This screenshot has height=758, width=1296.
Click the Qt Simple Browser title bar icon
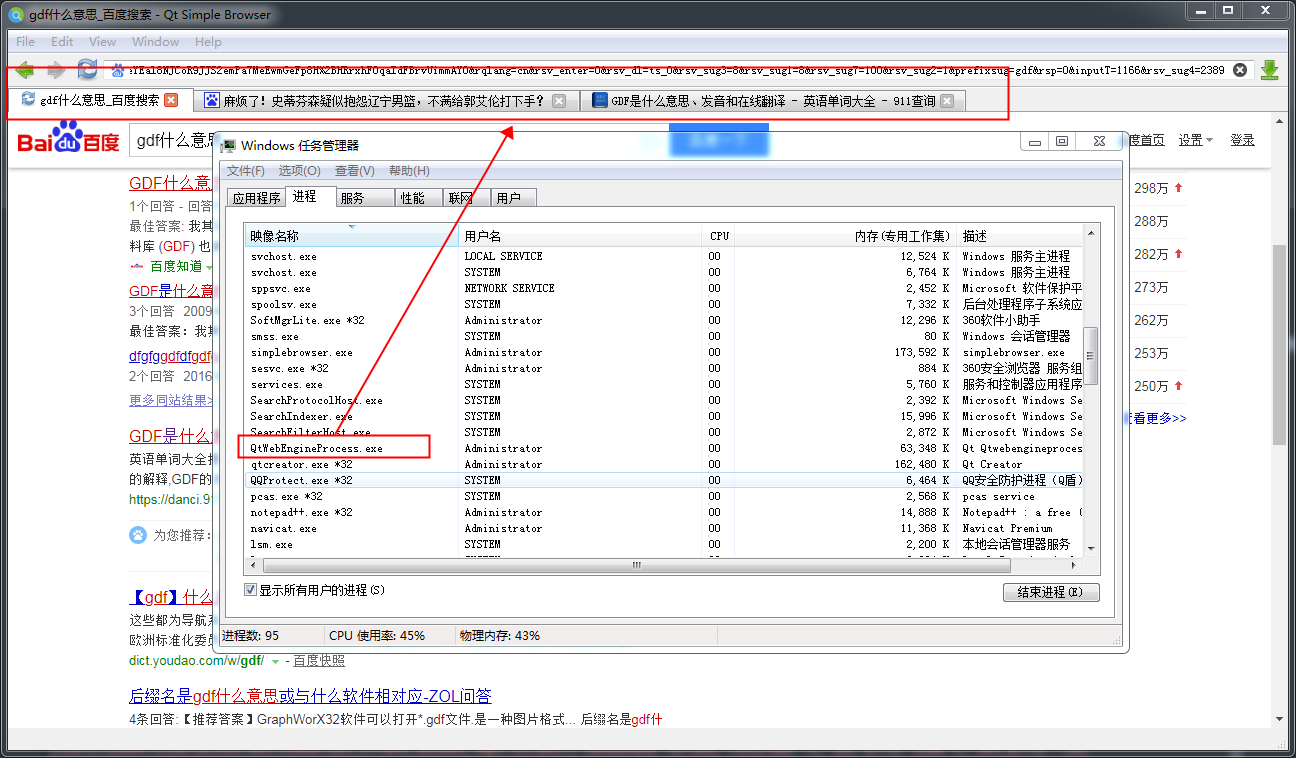[x=16, y=14]
